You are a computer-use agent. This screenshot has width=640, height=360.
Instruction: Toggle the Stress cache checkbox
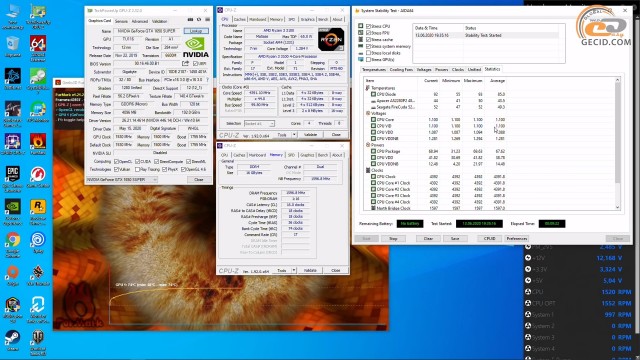(x=369, y=40)
